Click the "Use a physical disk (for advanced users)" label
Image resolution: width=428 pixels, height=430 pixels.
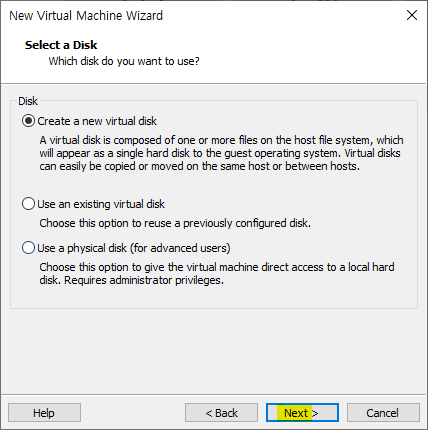click(x=134, y=248)
